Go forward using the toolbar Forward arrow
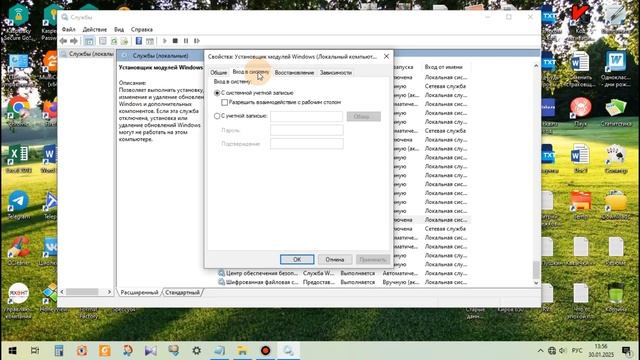Image resolution: width=640 pixels, height=360 pixels. point(74,41)
